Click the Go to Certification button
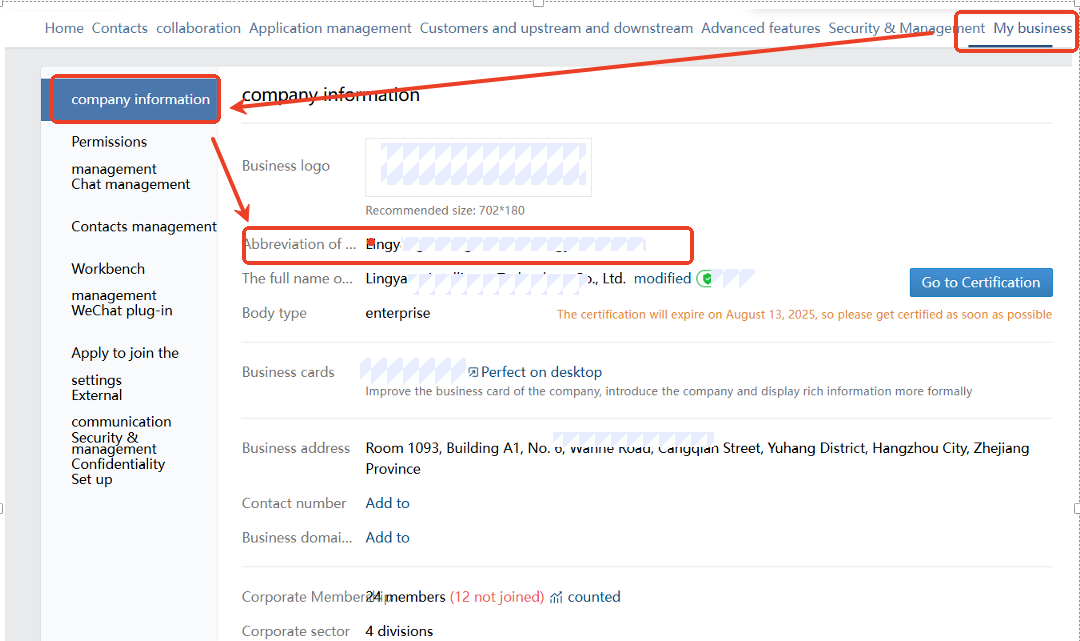This screenshot has width=1080, height=641. [981, 282]
